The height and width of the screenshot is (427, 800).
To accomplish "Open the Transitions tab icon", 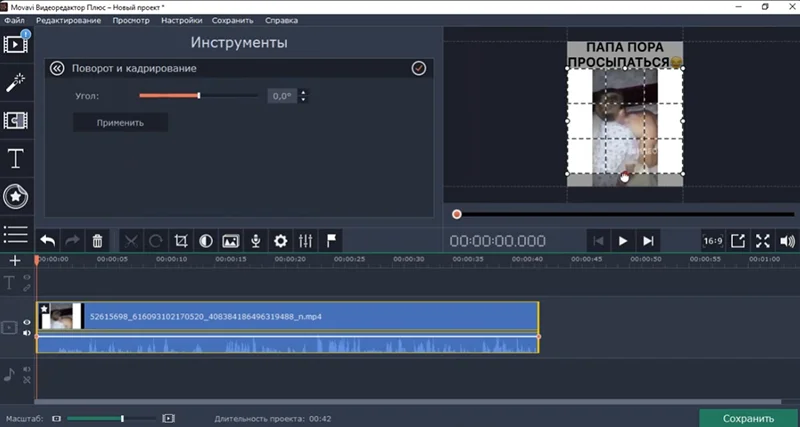I will [x=16, y=120].
